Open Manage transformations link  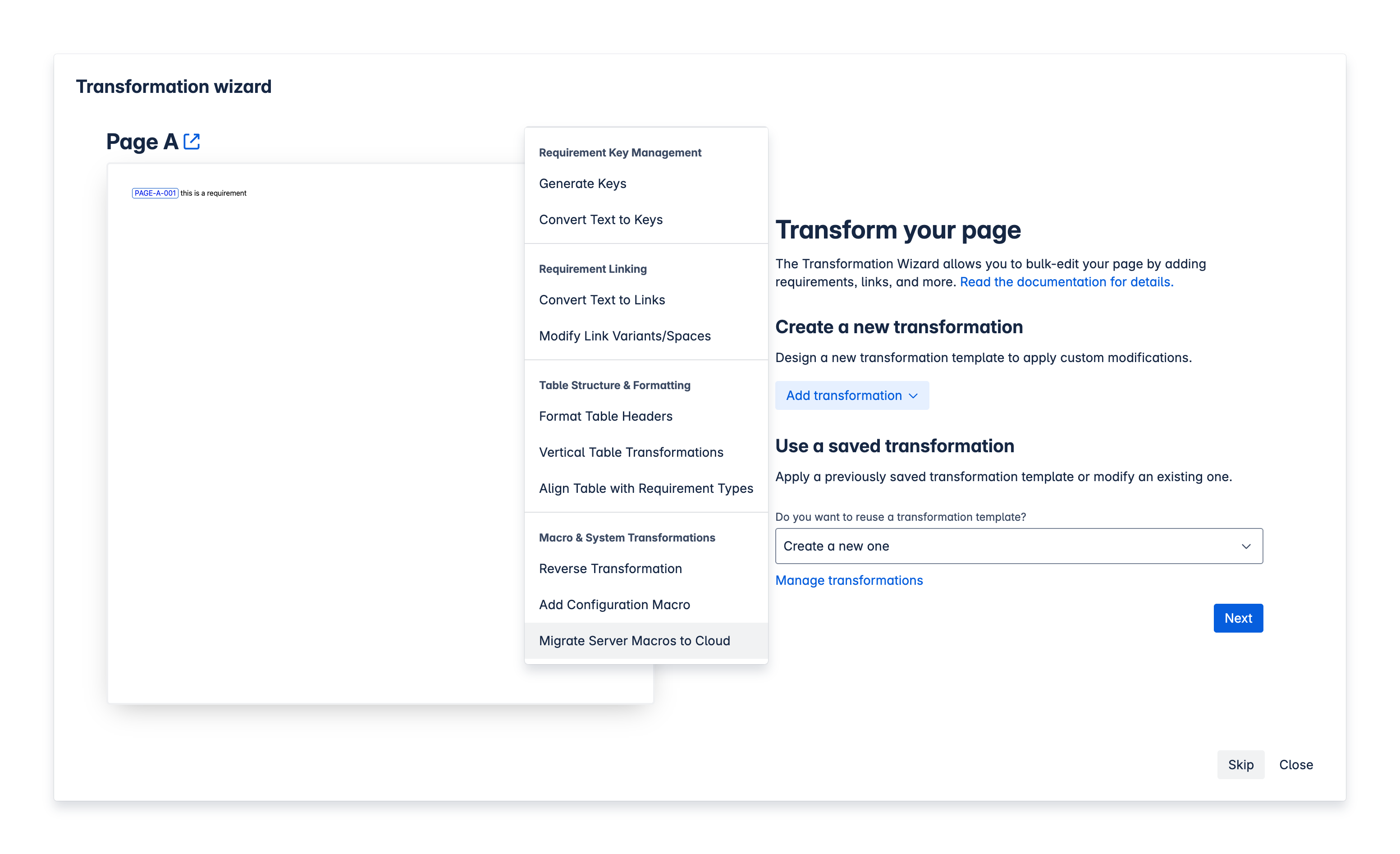point(849,580)
